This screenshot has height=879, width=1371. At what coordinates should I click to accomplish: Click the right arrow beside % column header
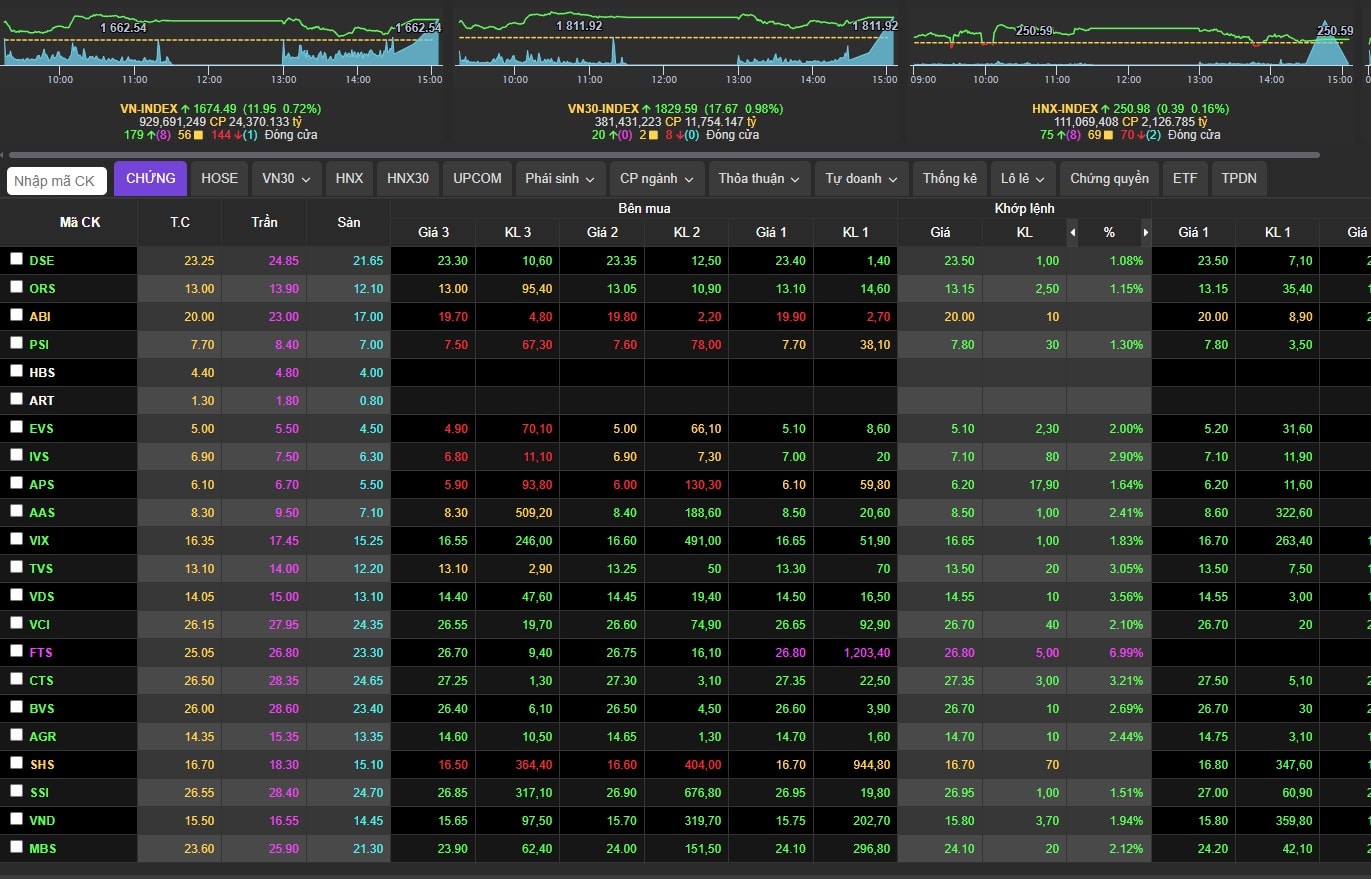pyautogui.click(x=1145, y=232)
